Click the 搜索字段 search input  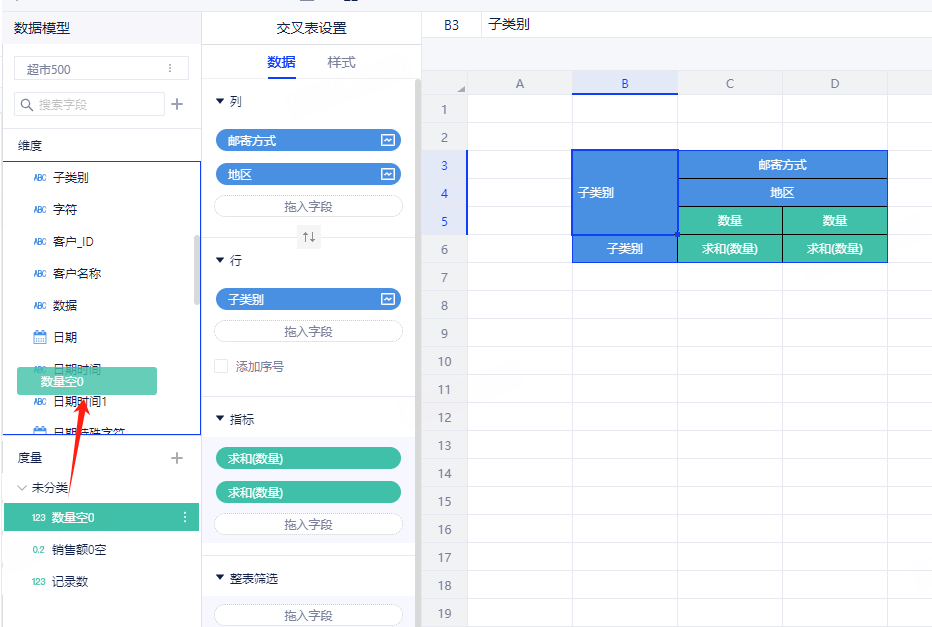pyautogui.click(x=97, y=104)
